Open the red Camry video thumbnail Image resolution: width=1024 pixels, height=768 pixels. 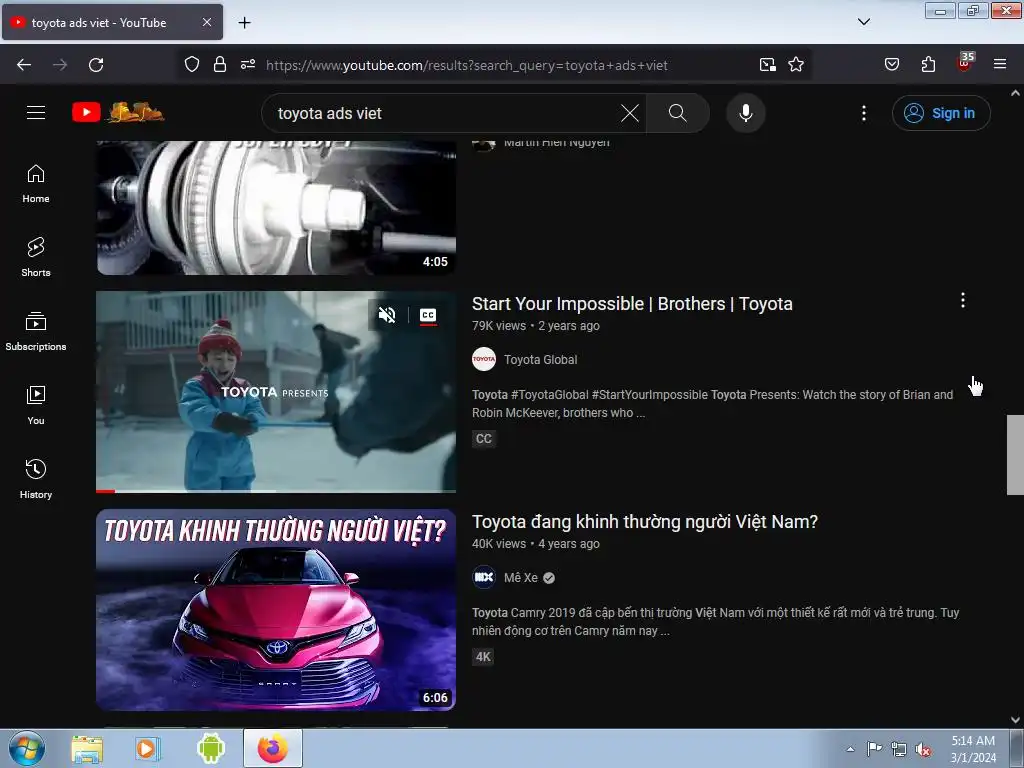tap(276, 610)
